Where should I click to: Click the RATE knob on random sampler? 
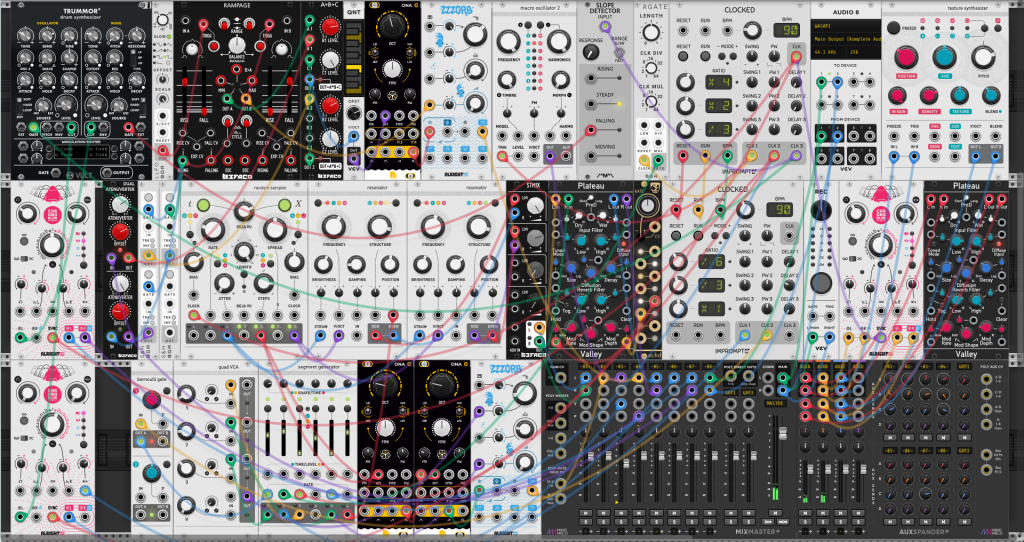coord(212,229)
